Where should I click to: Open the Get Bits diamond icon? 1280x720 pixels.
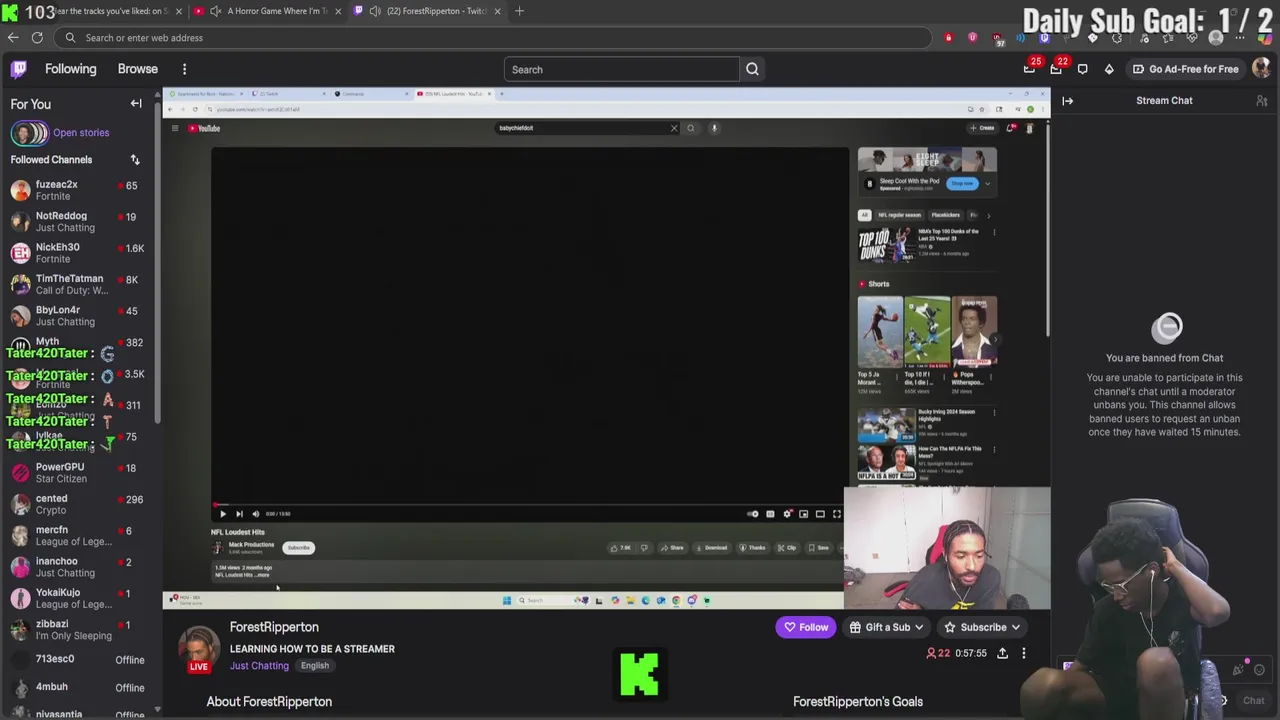coord(1109,69)
